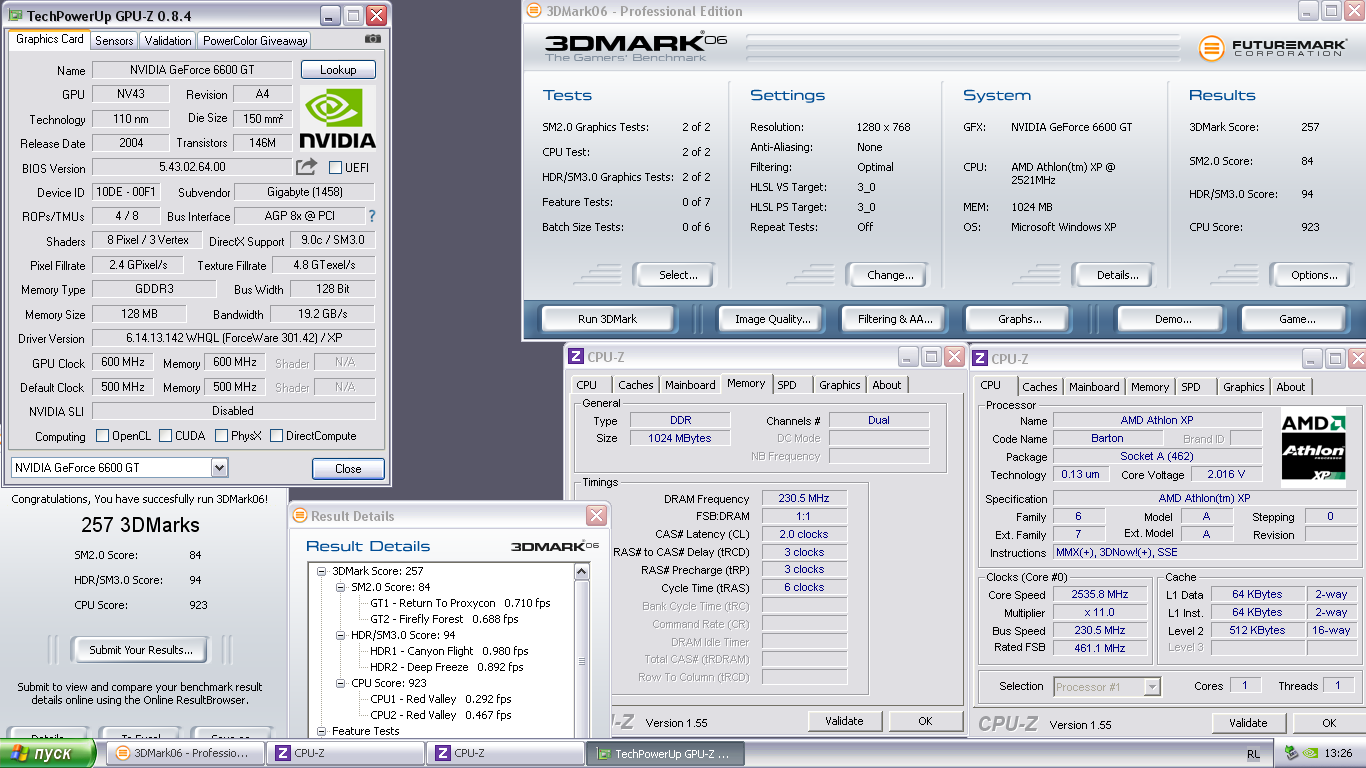Click the taskbar clock showing 13:26

[x=1339, y=753]
